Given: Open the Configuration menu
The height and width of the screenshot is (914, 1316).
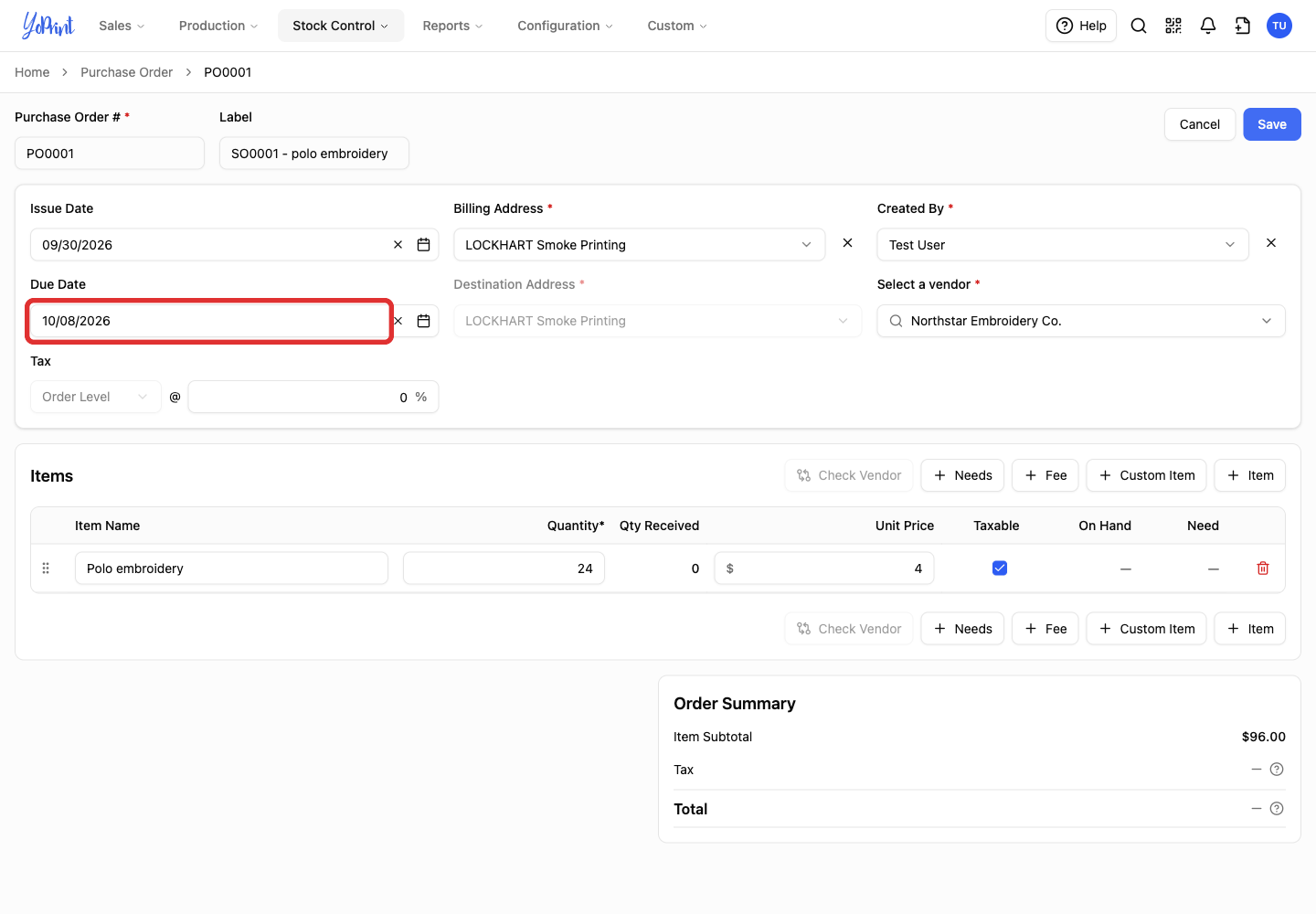Looking at the screenshot, I should tap(565, 26).
